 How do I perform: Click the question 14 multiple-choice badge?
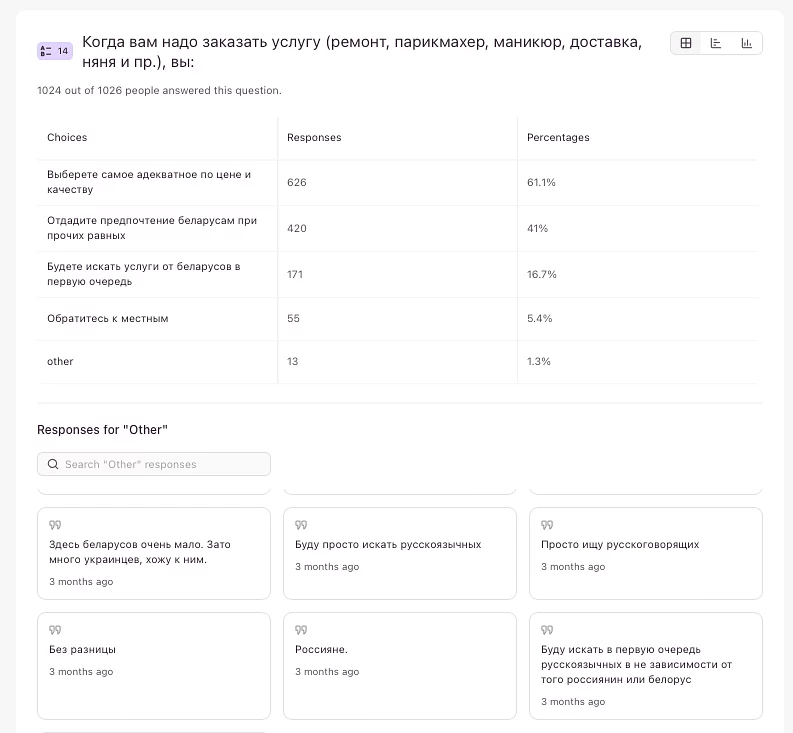click(x=54, y=51)
